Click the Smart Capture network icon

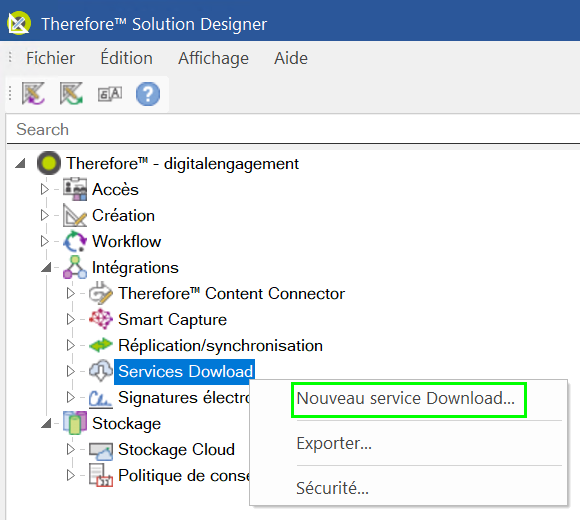click(101, 319)
